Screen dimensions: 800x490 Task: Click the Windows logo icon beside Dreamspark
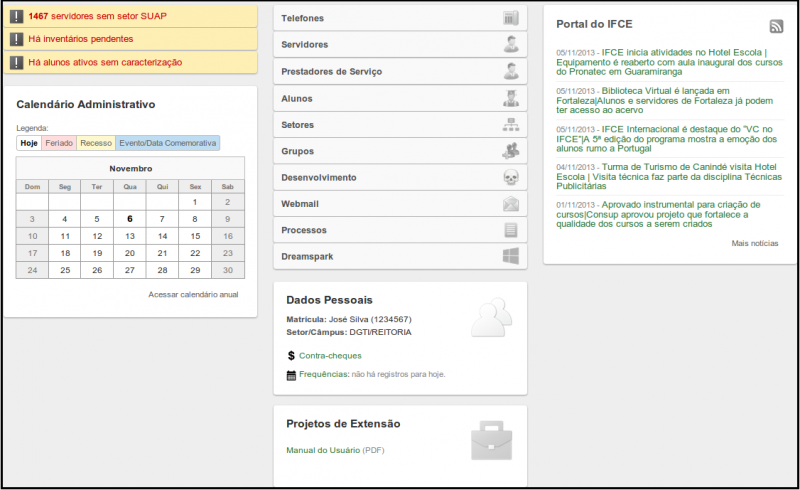511,256
